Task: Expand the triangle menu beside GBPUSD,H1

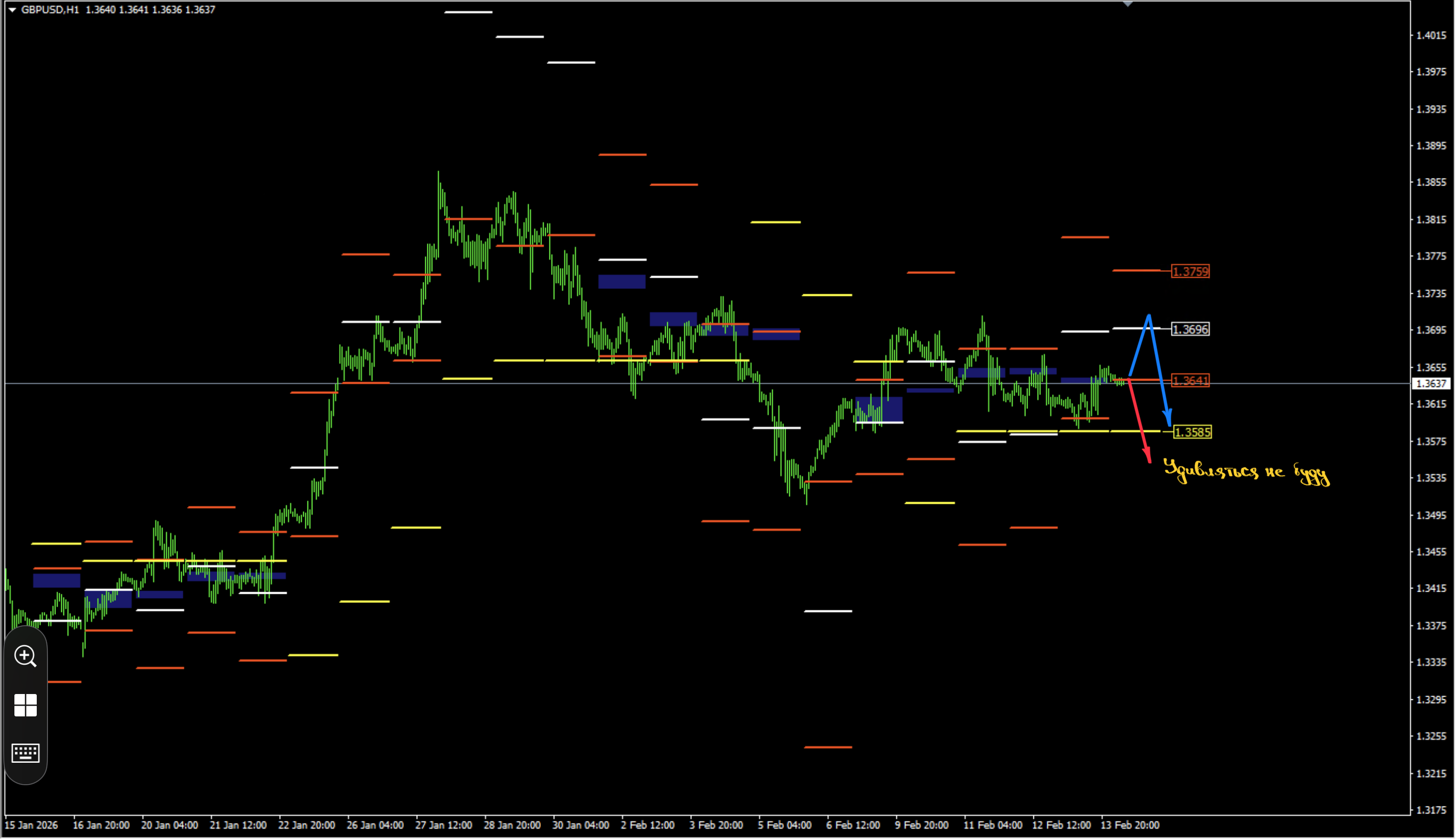Action: [12, 10]
